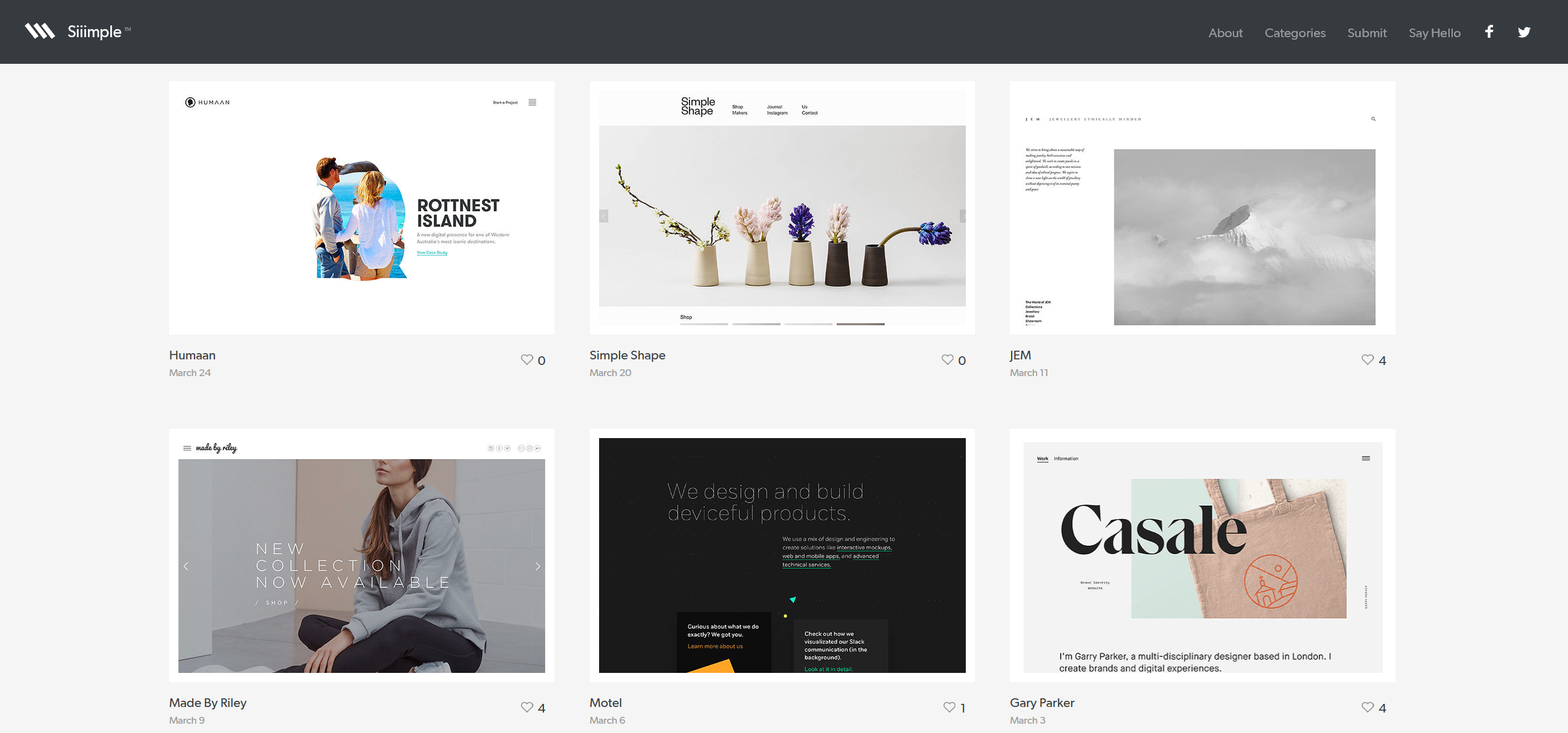The width and height of the screenshot is (1568, 733).
Task: Click the hamburger menu icon on Made By Riley
Action: tap(187, 448)
